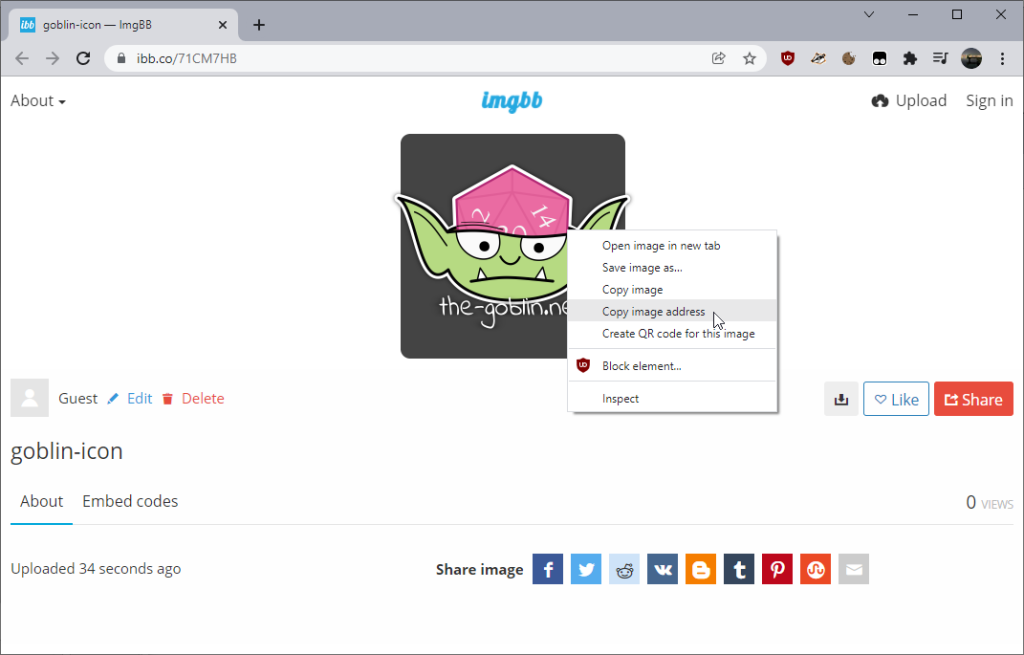1024x655 pixels.
Task: Select Block element... menu entry
Action: [x=672, y=366]
